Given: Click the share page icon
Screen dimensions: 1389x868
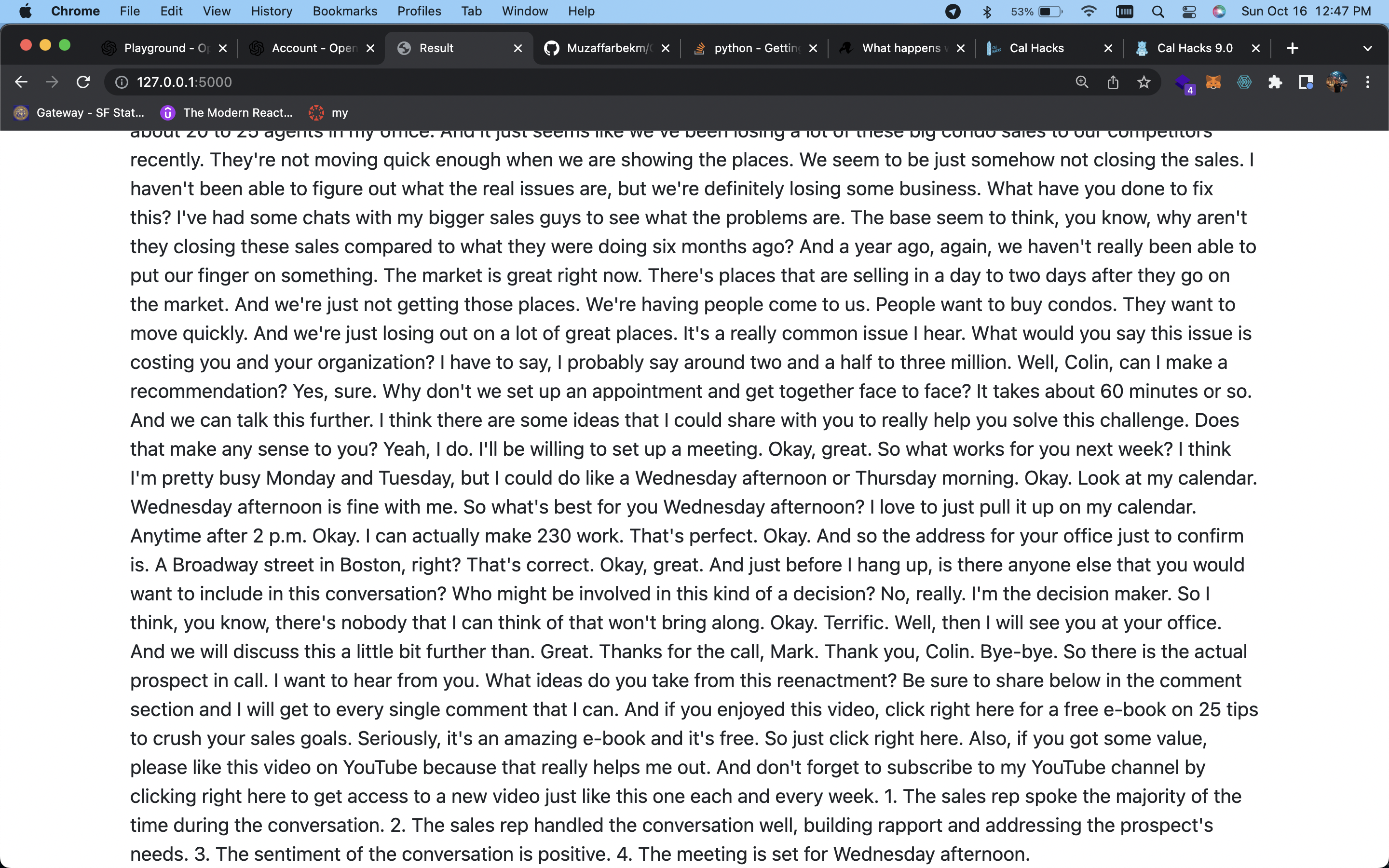Looking at the screenshot, I should [x=1112, y=82].
